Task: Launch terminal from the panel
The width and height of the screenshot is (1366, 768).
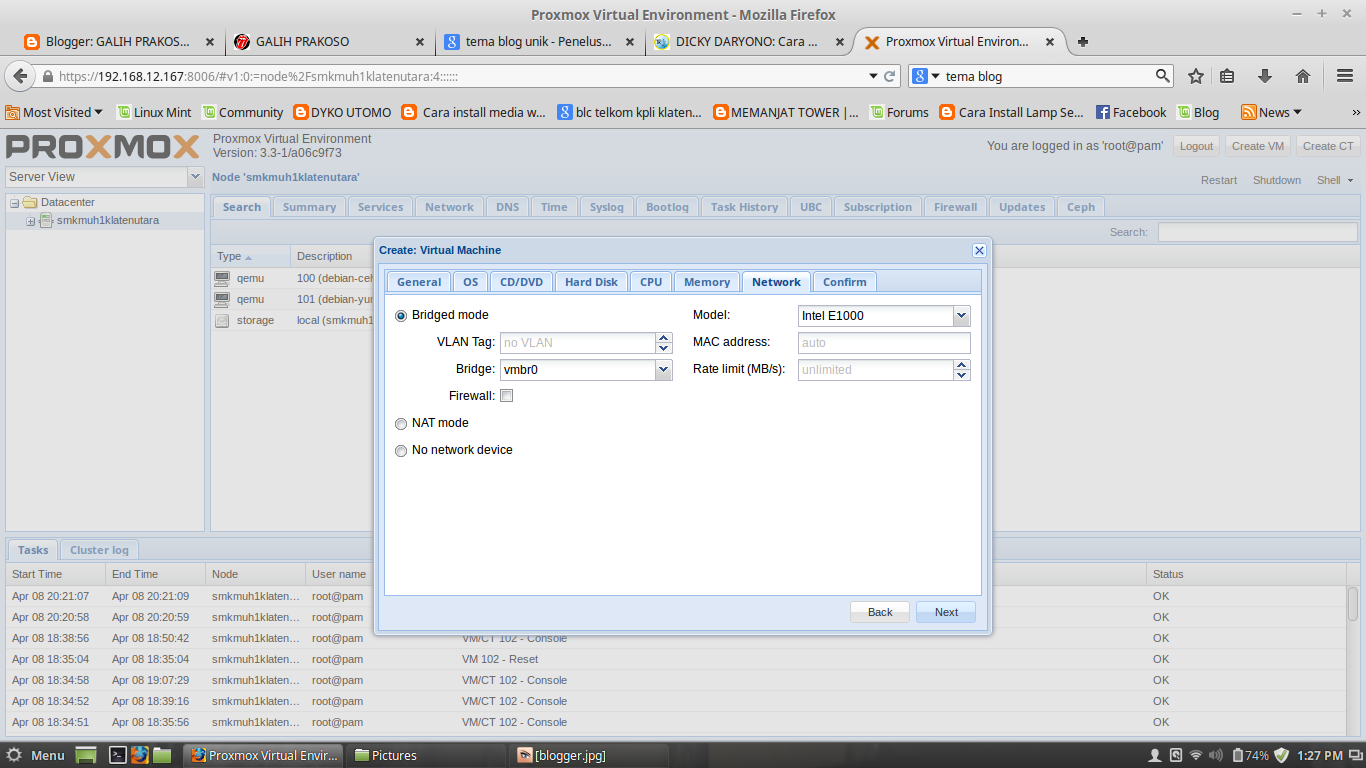Action: (117, 755)
